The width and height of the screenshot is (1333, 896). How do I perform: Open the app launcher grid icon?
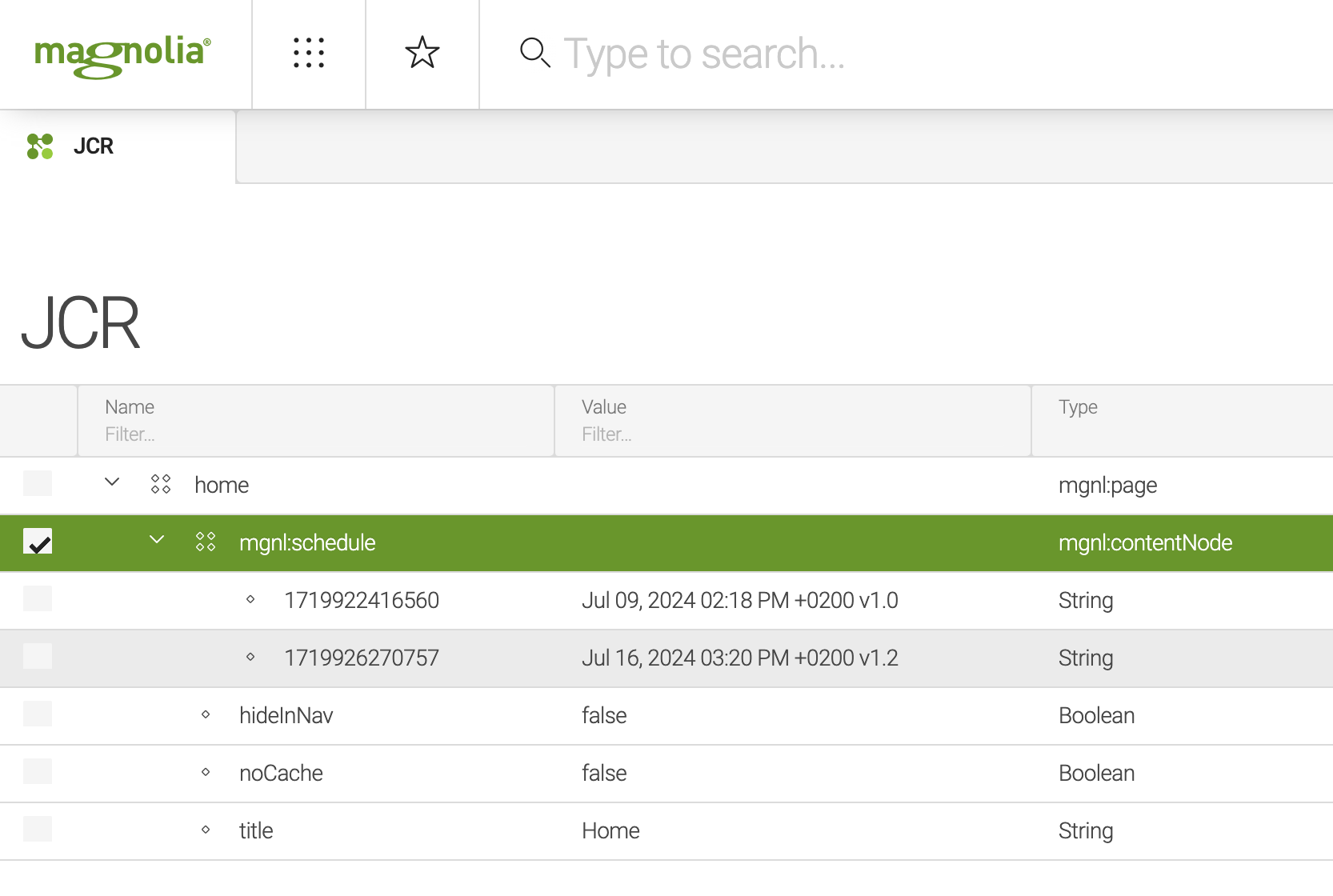pos(309,53)
